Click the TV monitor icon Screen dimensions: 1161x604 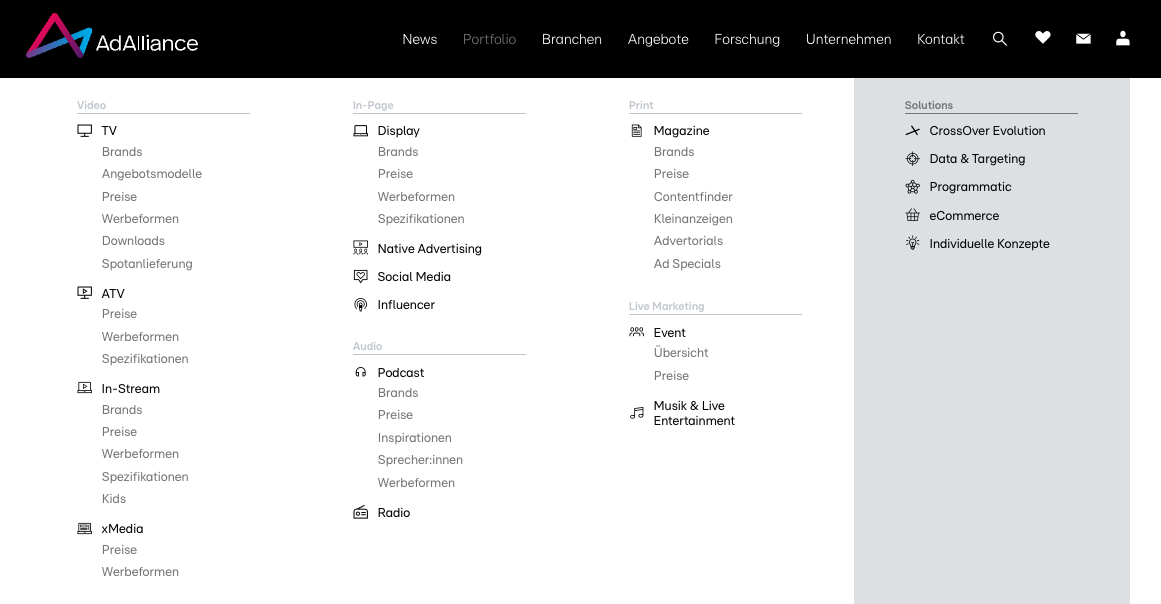[85, 131]
